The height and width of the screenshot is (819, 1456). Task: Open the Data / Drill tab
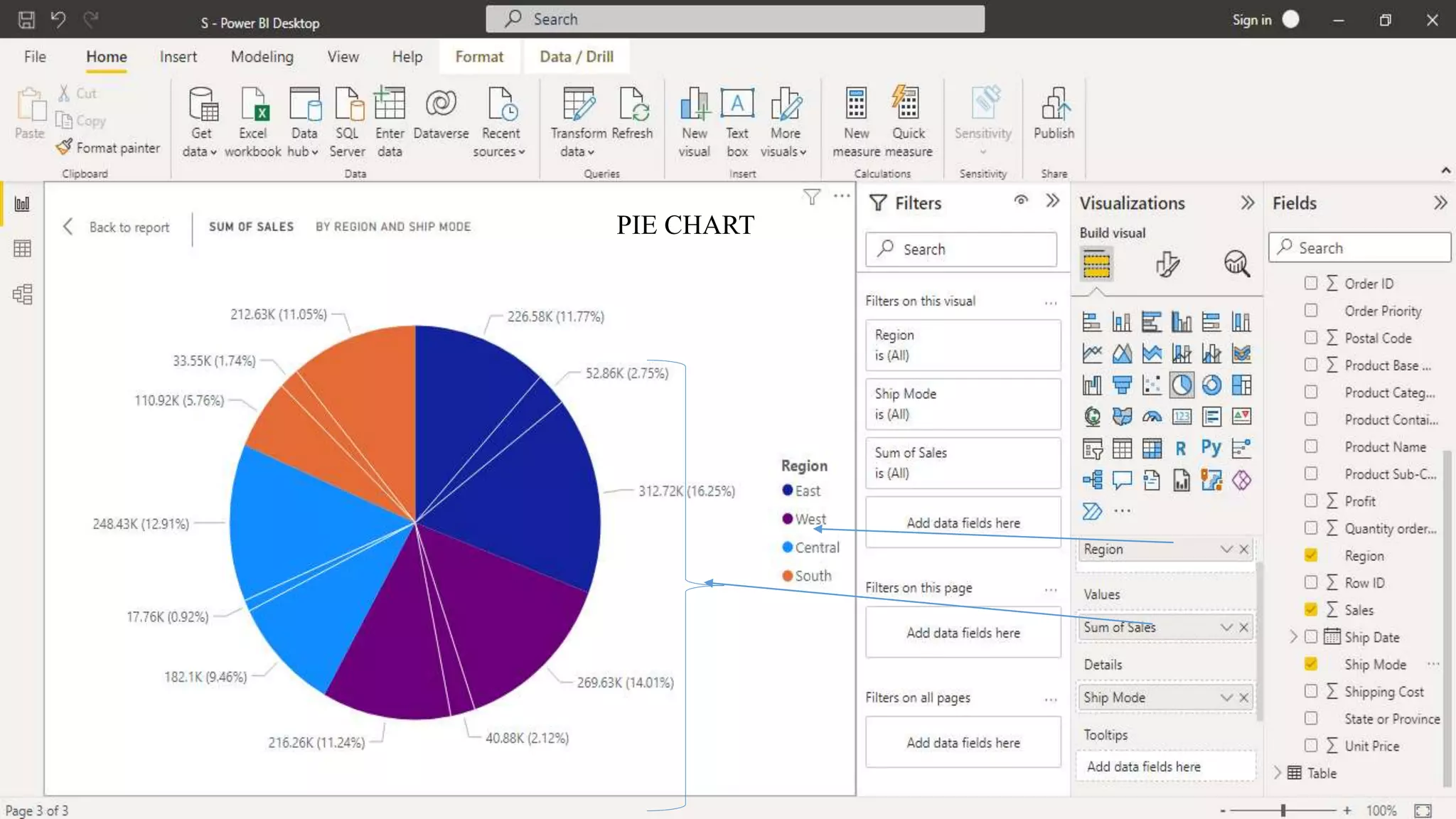577,56
